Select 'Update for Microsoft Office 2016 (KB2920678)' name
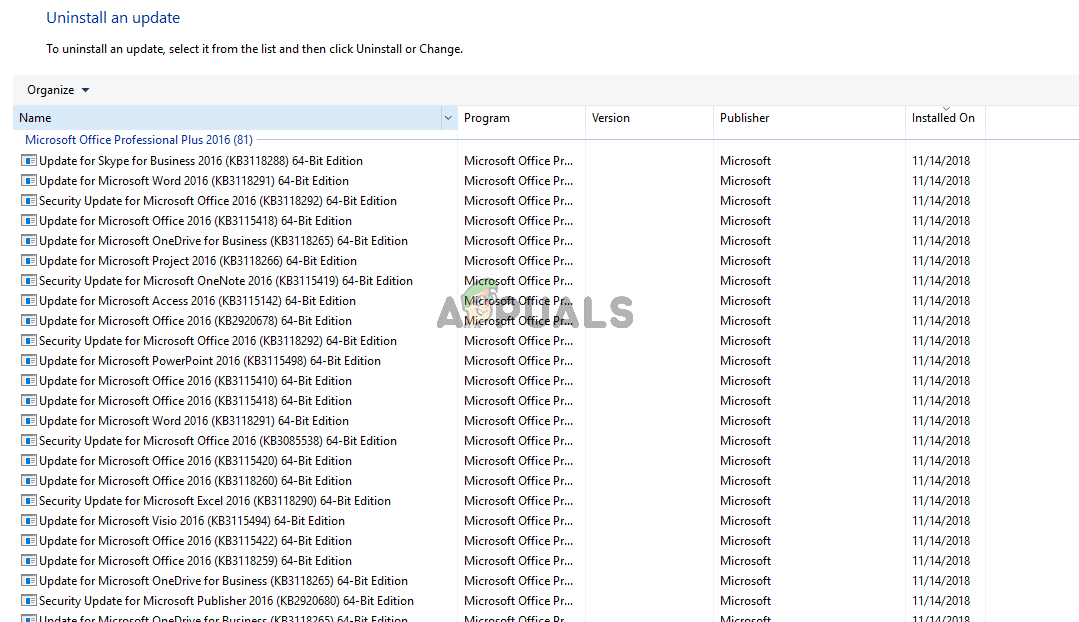The image size is (1079, 622). tap(195, 321)
